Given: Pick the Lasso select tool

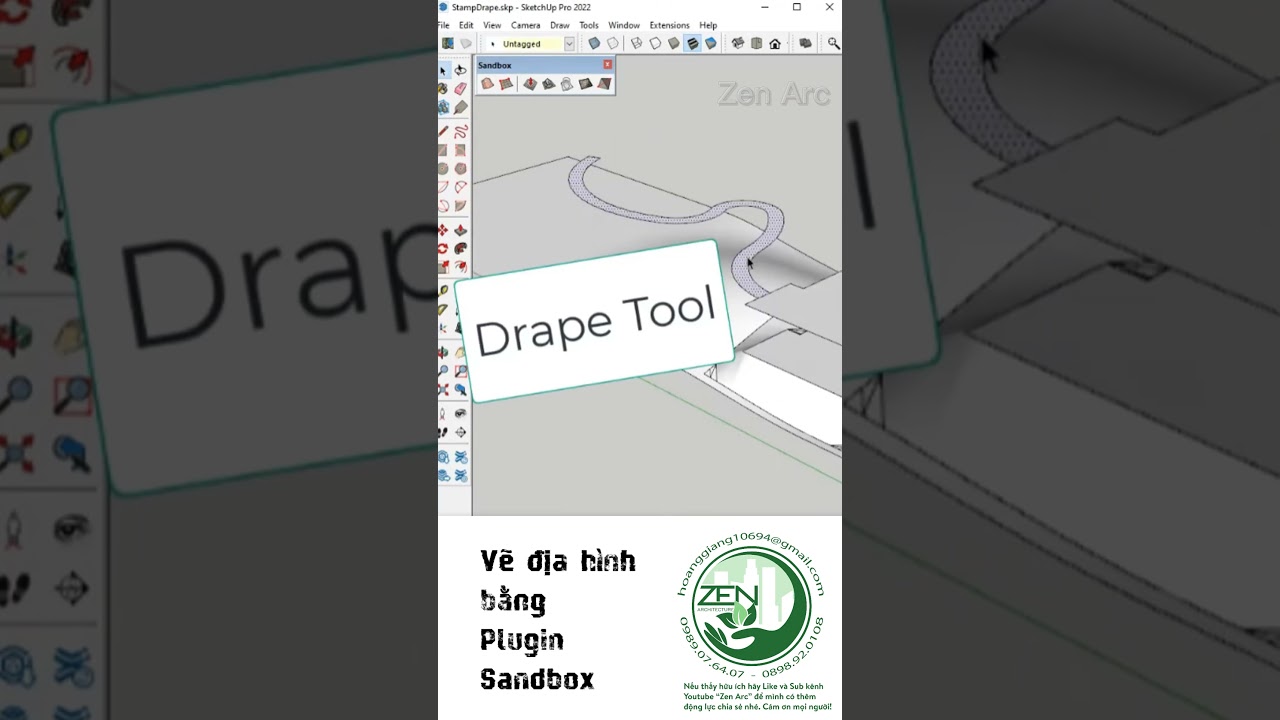Looking at the screenshot, I should tap(460, 71).
